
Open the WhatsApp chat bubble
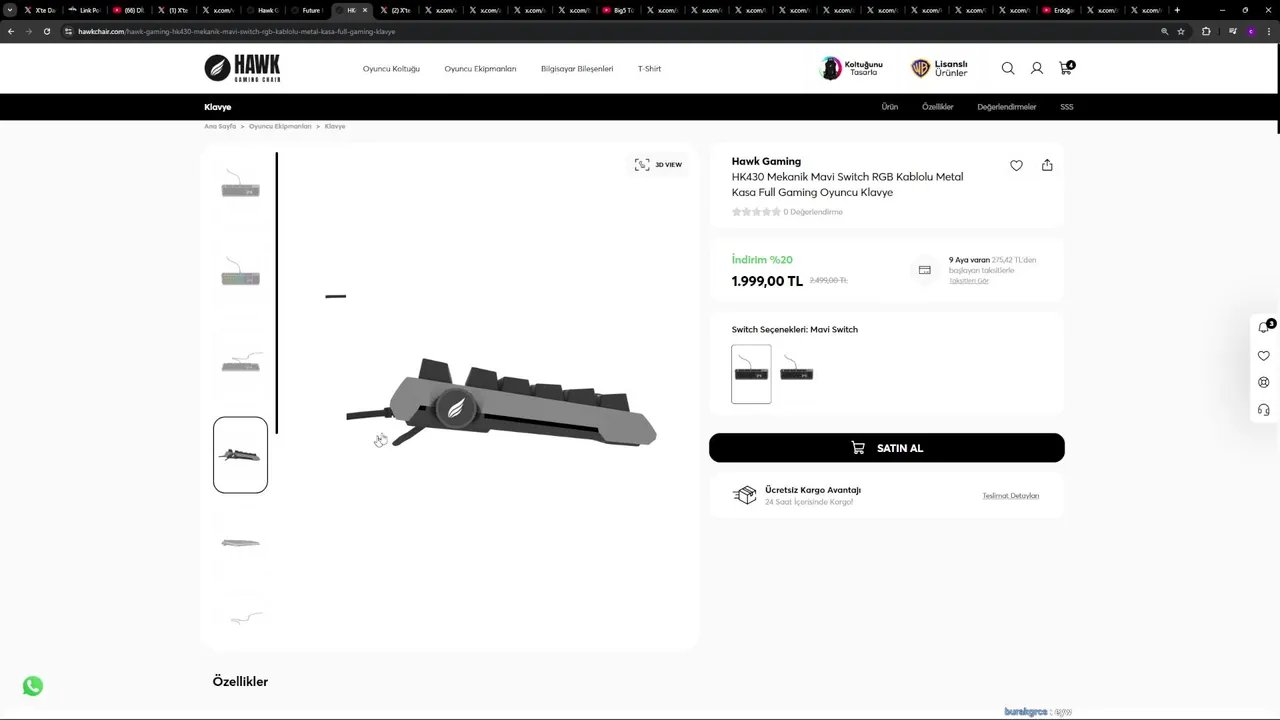pyautogui.click(x=33, y=686)
